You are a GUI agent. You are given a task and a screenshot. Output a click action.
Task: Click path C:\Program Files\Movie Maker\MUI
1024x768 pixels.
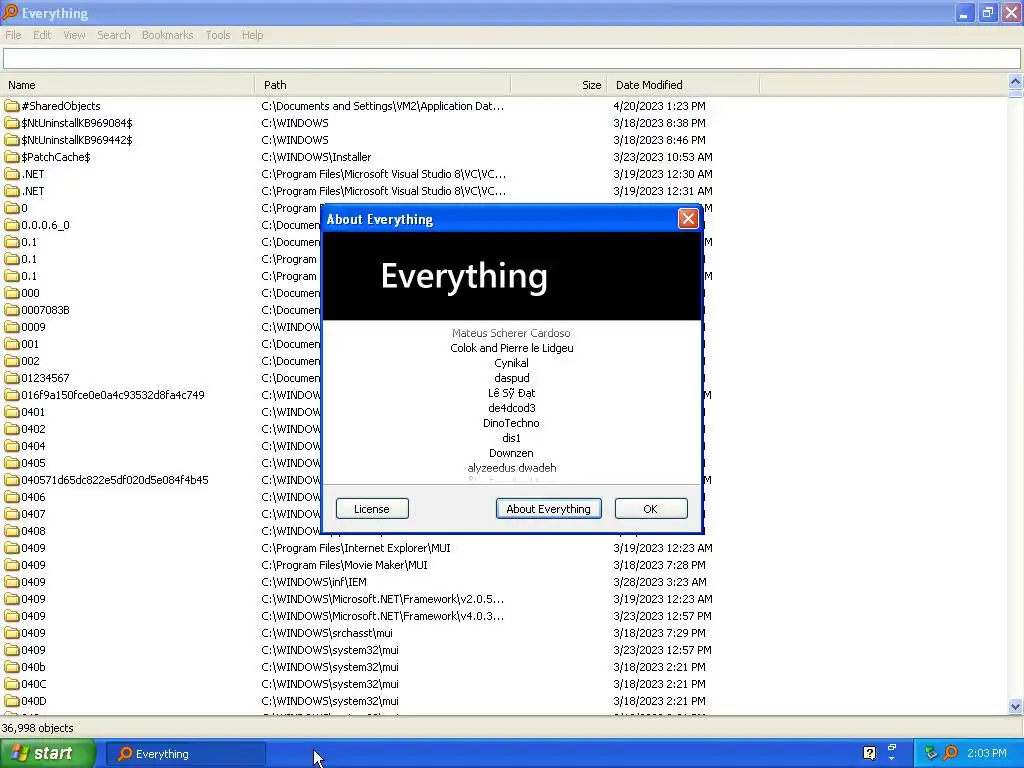344,565
